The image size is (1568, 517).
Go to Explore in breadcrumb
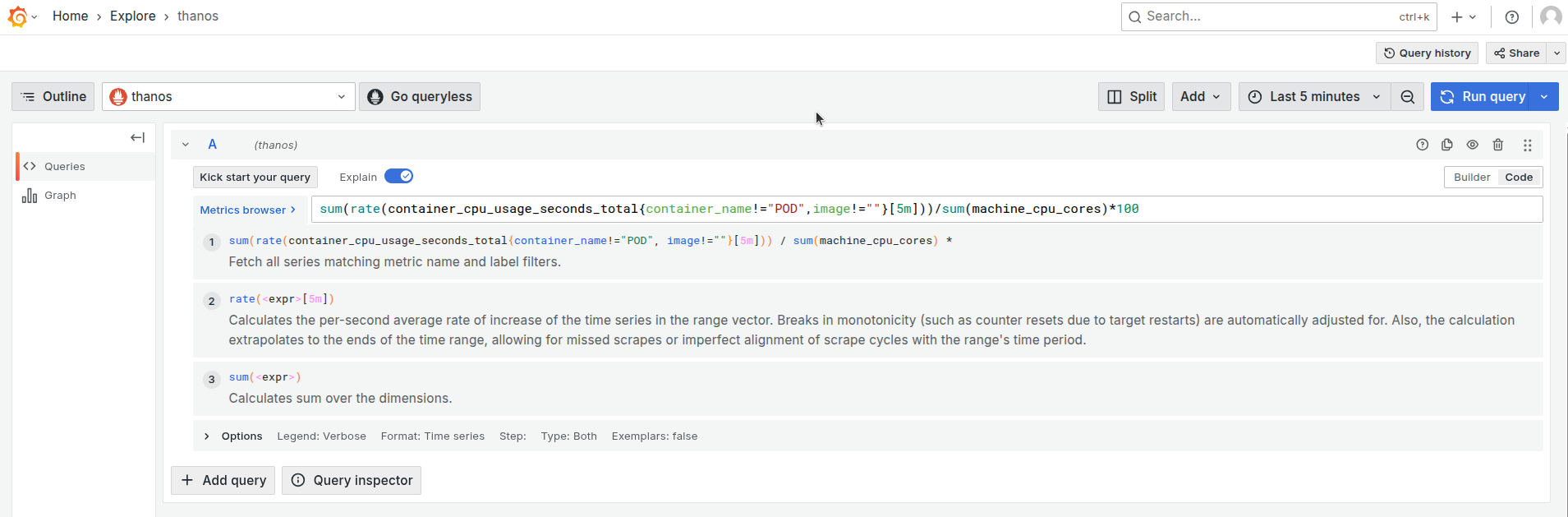pyautogui.click(x=133, y=16)
